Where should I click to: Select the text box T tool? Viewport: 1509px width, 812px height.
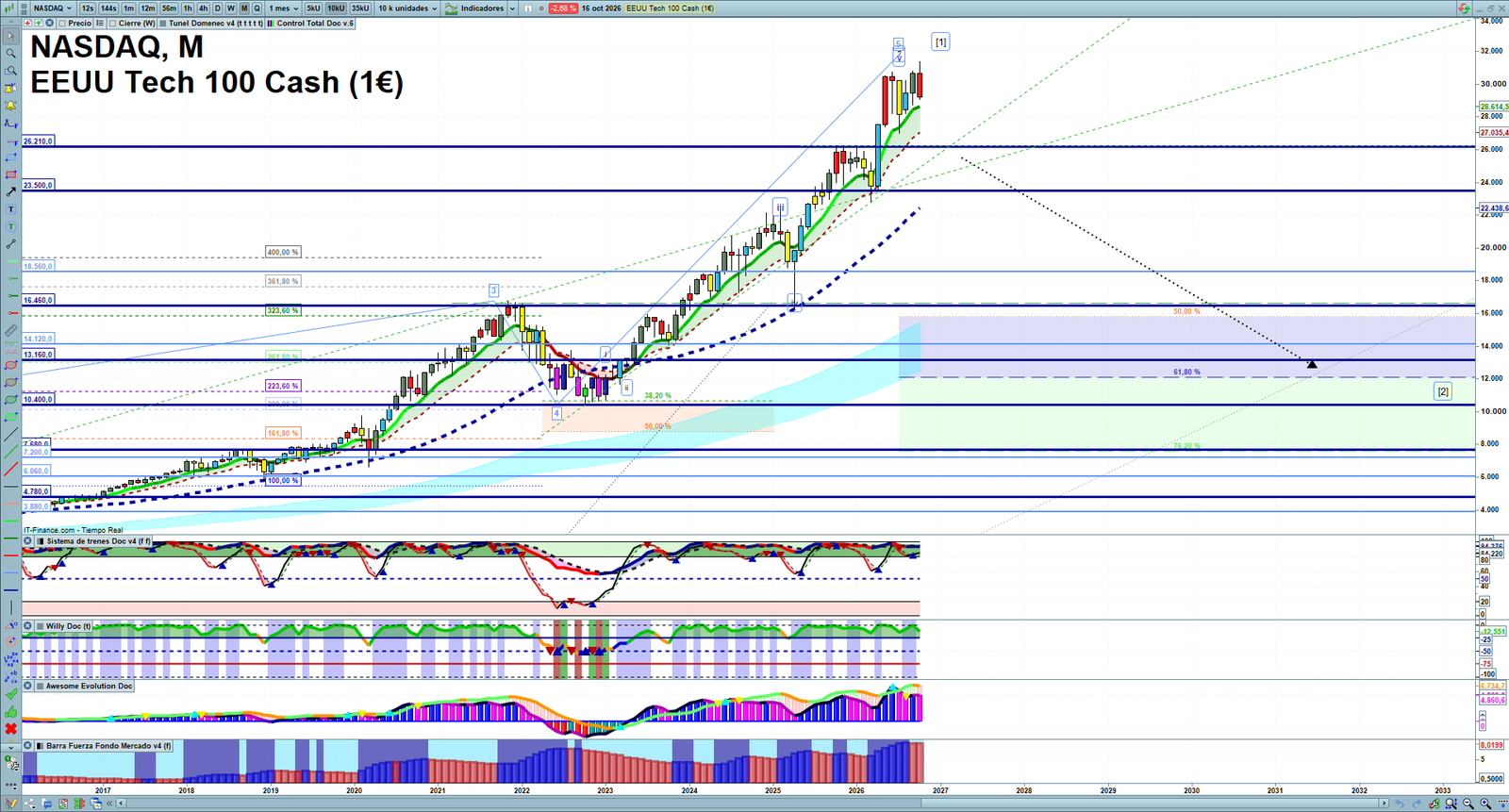[11, 209]
